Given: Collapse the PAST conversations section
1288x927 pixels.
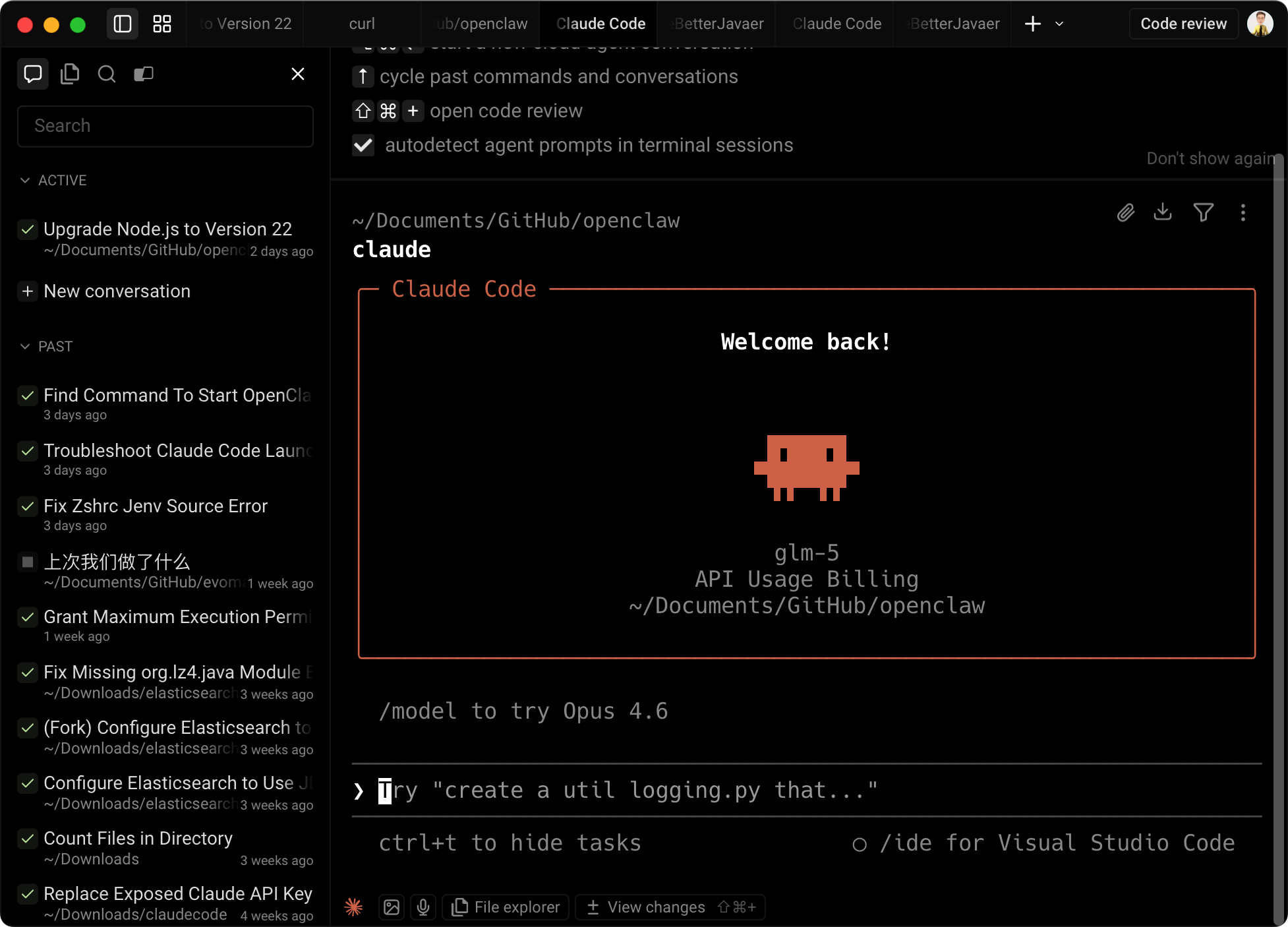Looking at the screenshot, I should tap(25, 346).
